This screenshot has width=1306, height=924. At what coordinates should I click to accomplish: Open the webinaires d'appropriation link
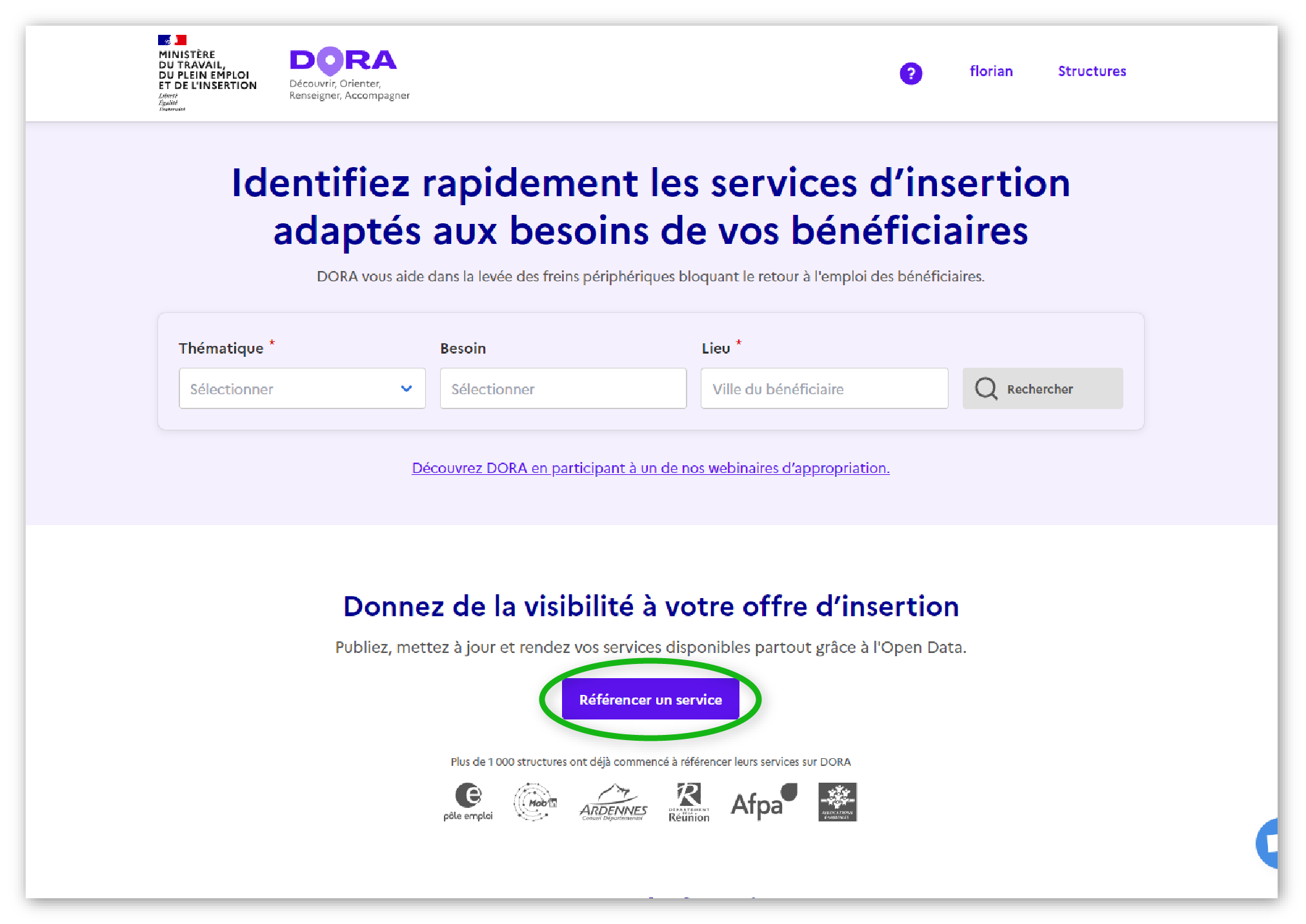click(x=650, y=468)
